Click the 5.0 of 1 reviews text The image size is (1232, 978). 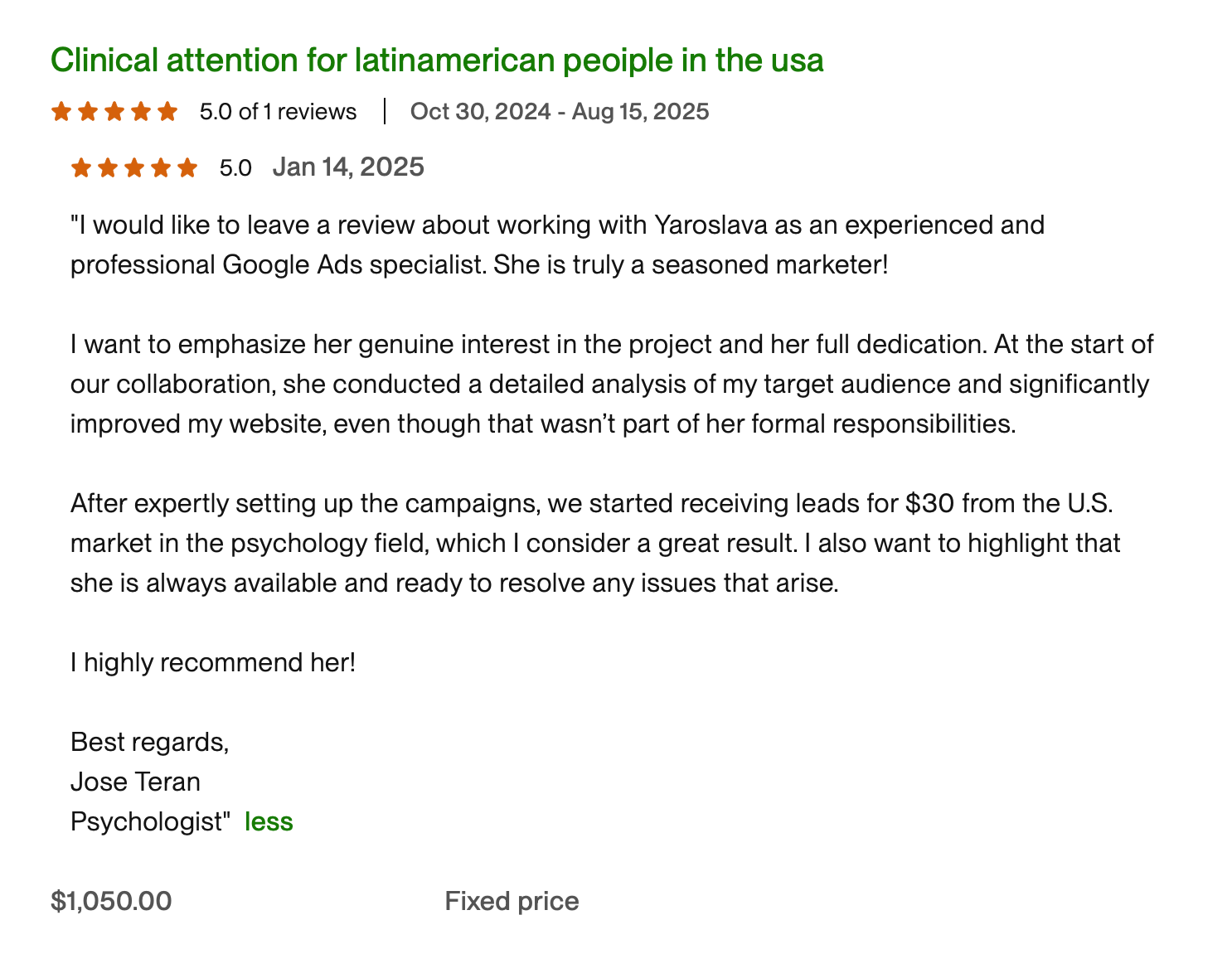click(278, 112)
